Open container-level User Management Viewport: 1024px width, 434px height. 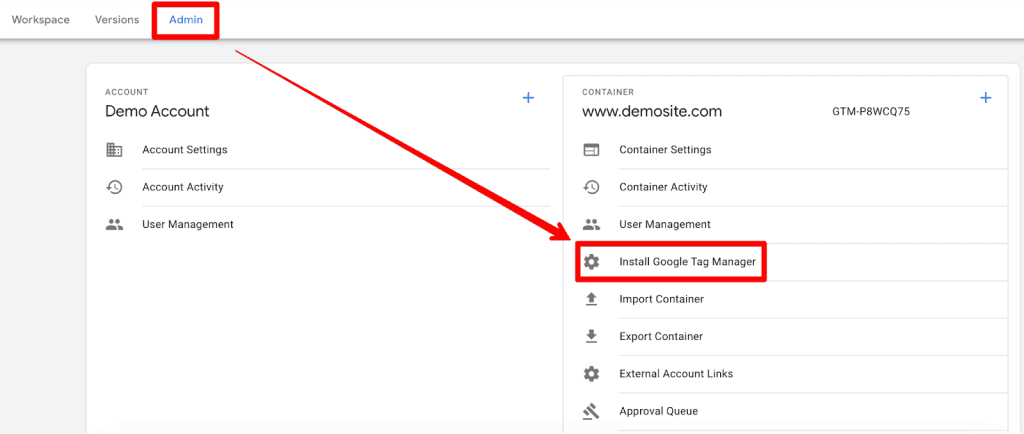[x=665, y=225]
